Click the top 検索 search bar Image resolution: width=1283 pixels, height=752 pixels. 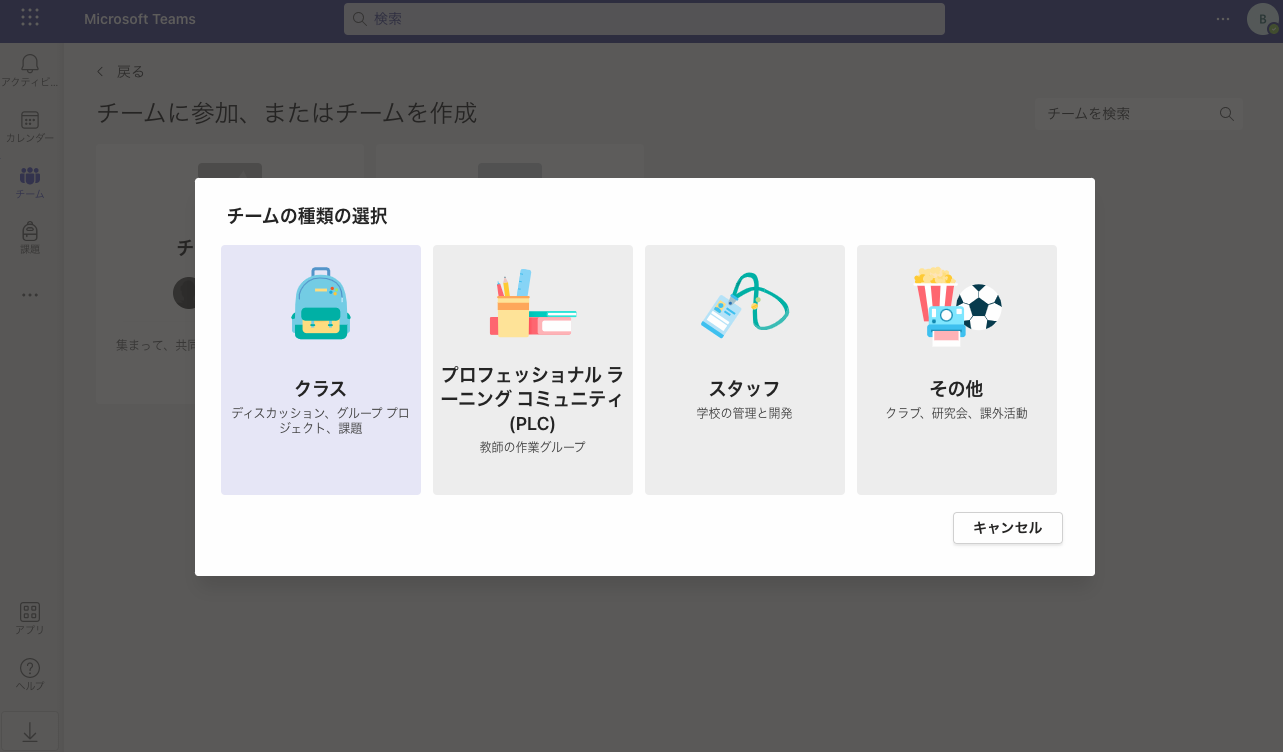[x=643, y=18]
